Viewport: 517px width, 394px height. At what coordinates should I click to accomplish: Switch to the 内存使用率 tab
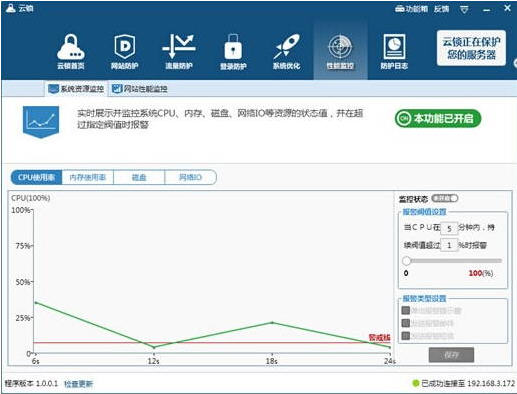(88, 177)
